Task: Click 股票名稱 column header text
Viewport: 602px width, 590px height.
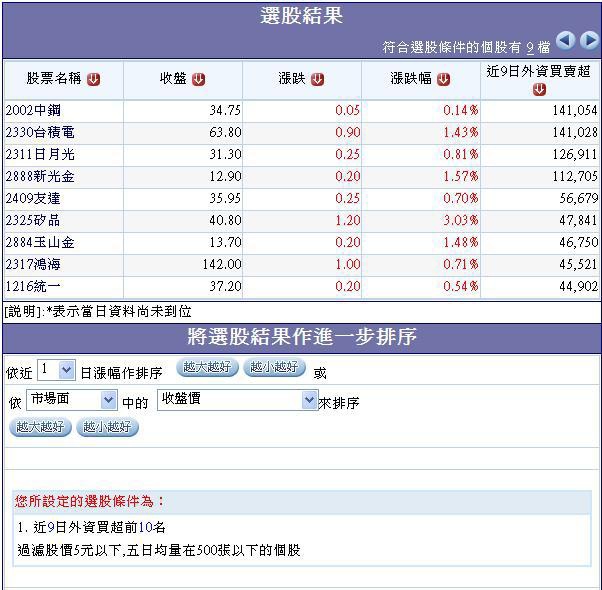Action: pos(54,79)
